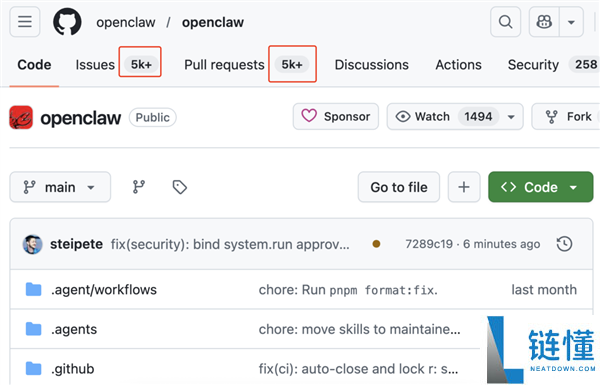
Task: Open openclaw owner link in breadcrumb
Action: [x=126, y=22]
